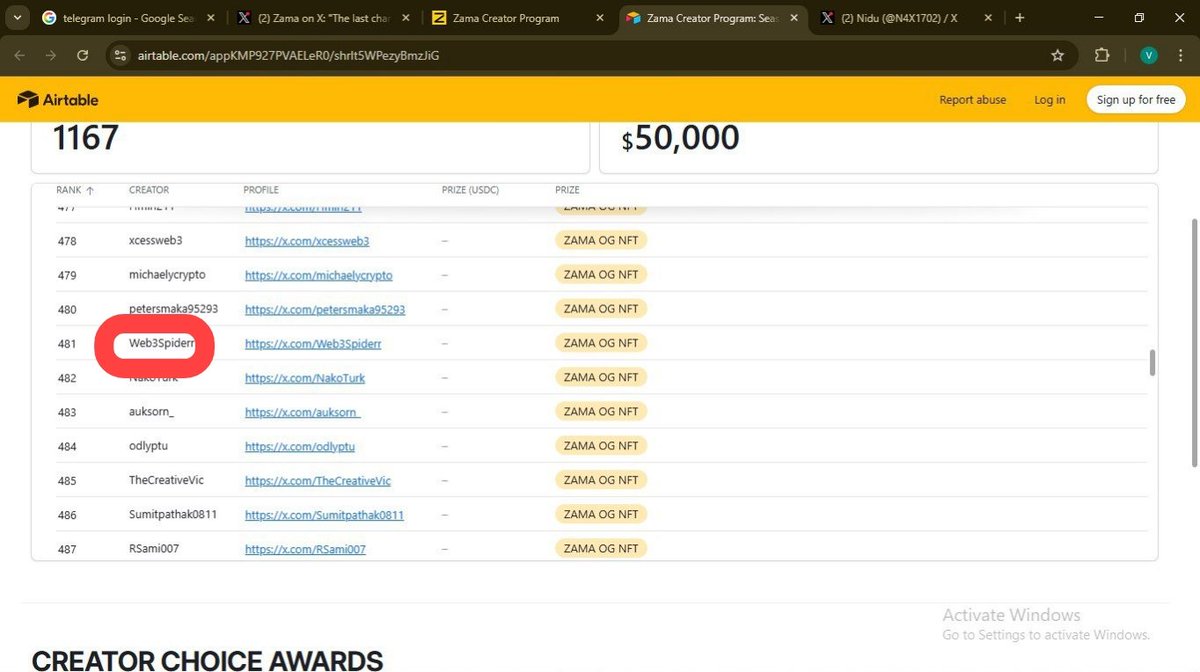
Task: Open the browser extensions puzzle icon
Action: [x=1102, y=56]
